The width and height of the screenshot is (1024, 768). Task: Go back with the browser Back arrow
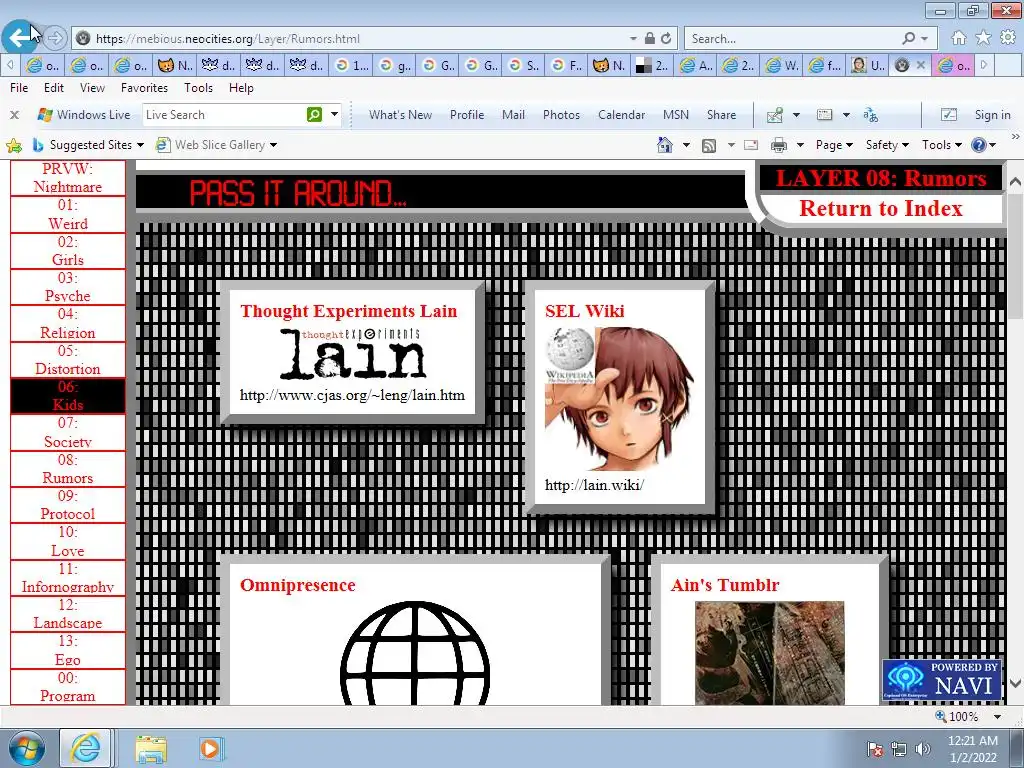point(20,37)
